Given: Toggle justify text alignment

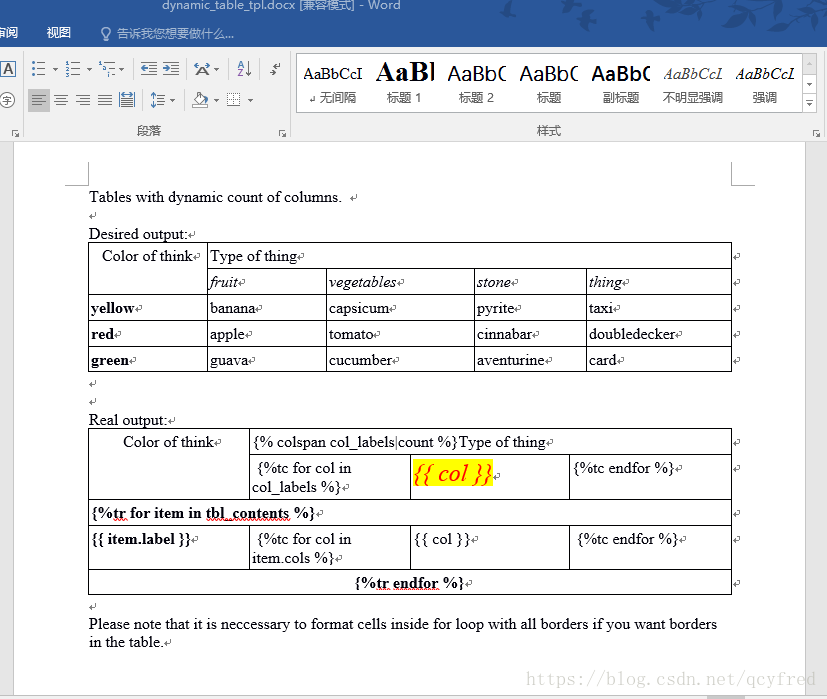Looking at the screenshot, I should [x=105, y=100].
